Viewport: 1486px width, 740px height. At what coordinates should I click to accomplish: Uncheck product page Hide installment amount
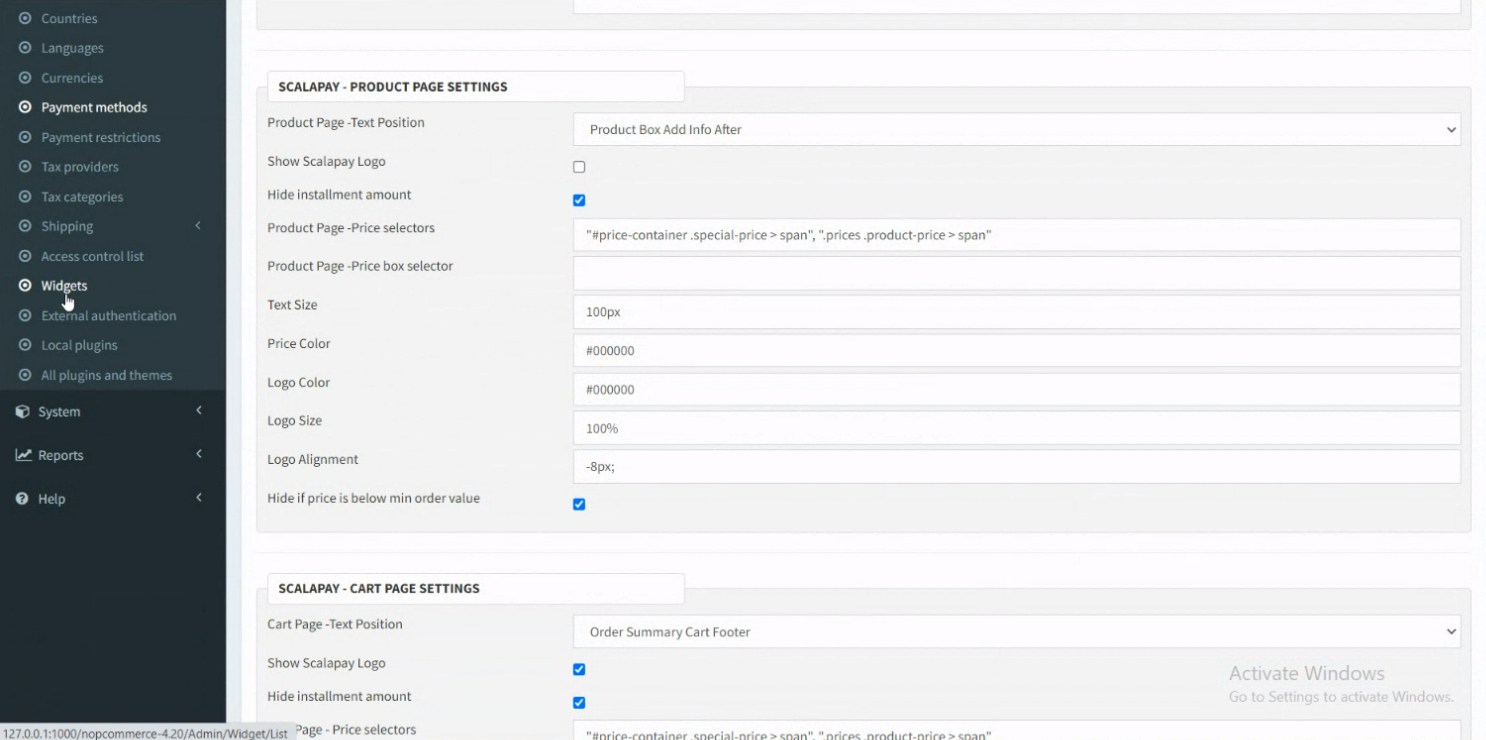pos(579,200)
